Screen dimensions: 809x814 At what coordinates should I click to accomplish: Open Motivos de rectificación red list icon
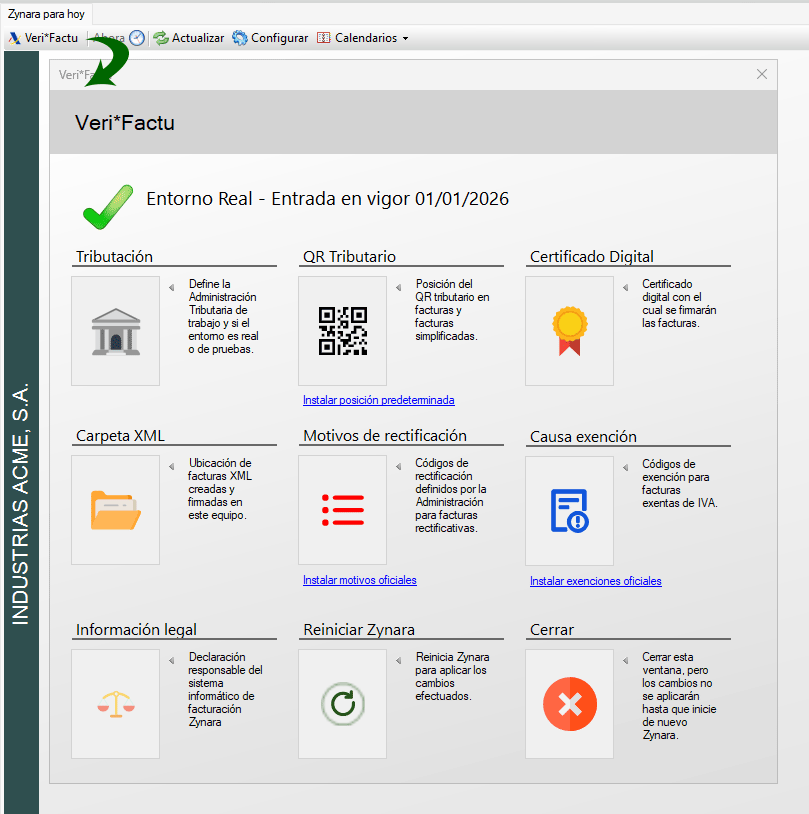[x=342, y=510]
